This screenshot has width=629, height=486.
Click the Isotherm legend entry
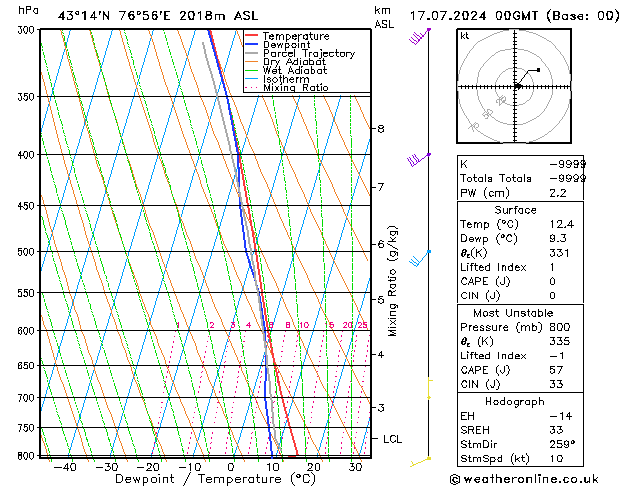285,80
